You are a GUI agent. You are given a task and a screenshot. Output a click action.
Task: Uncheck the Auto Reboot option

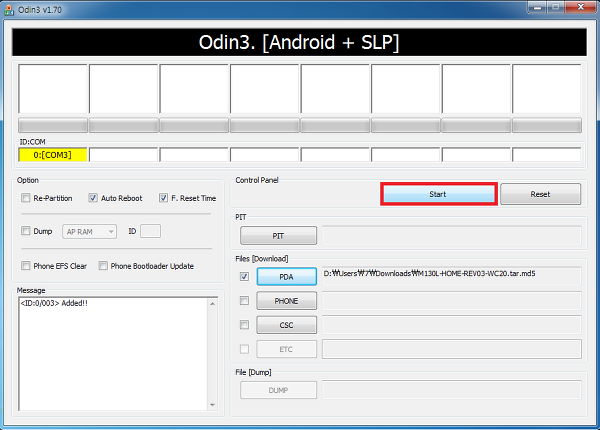click(93, 198)
